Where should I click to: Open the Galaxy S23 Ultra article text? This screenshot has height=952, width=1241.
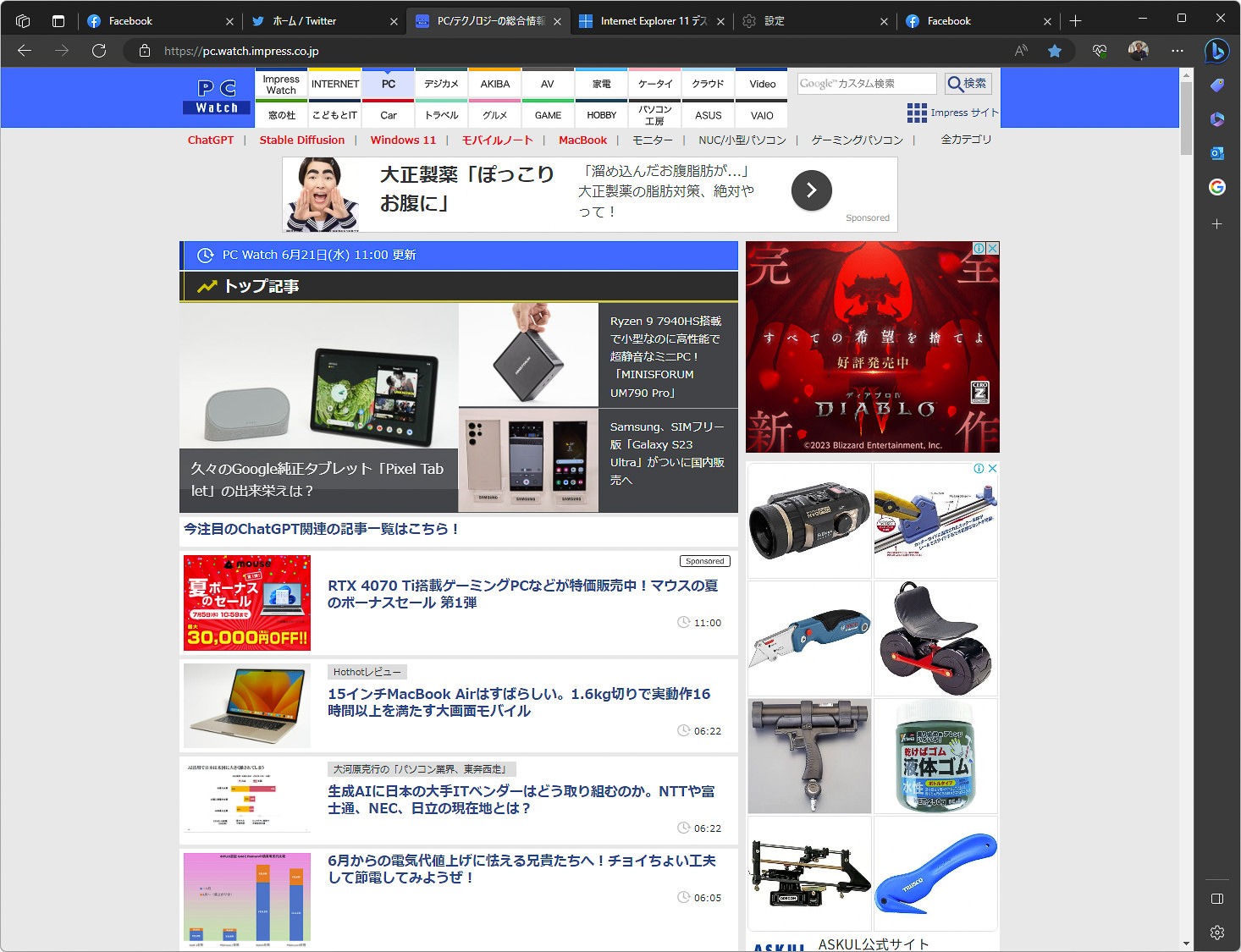[x=667, y=454]
